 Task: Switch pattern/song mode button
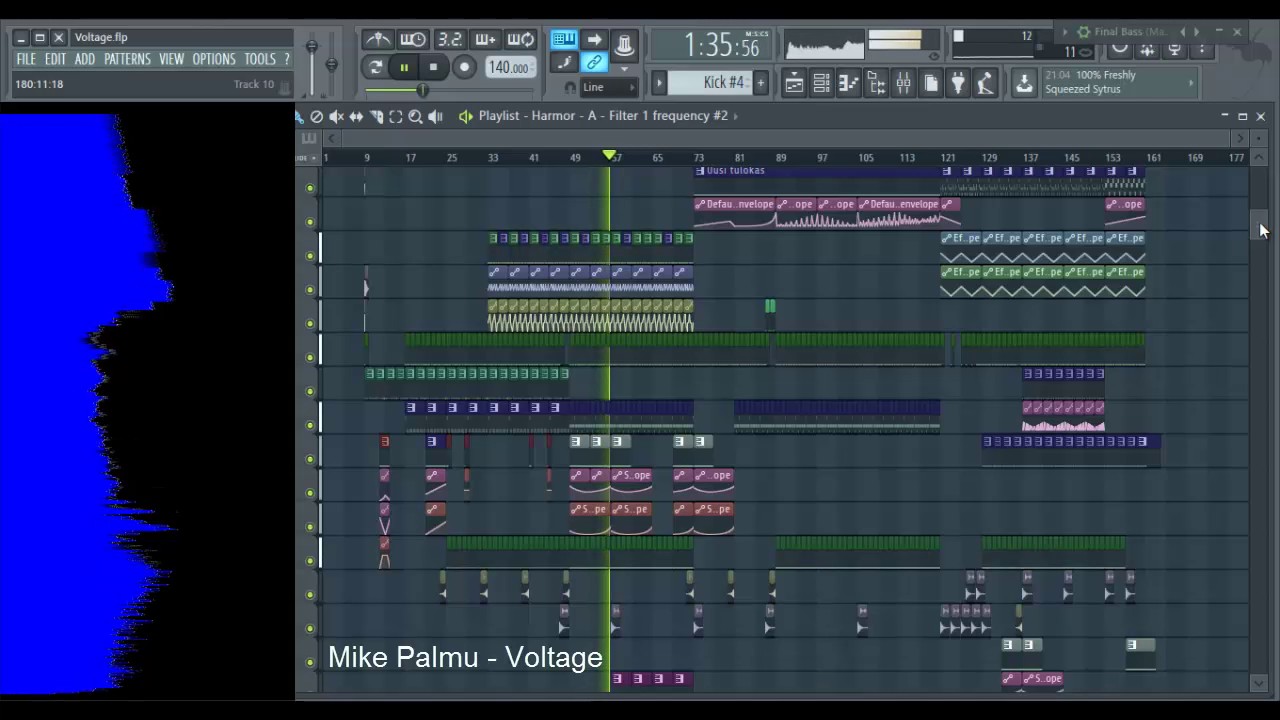pos(376,67)
